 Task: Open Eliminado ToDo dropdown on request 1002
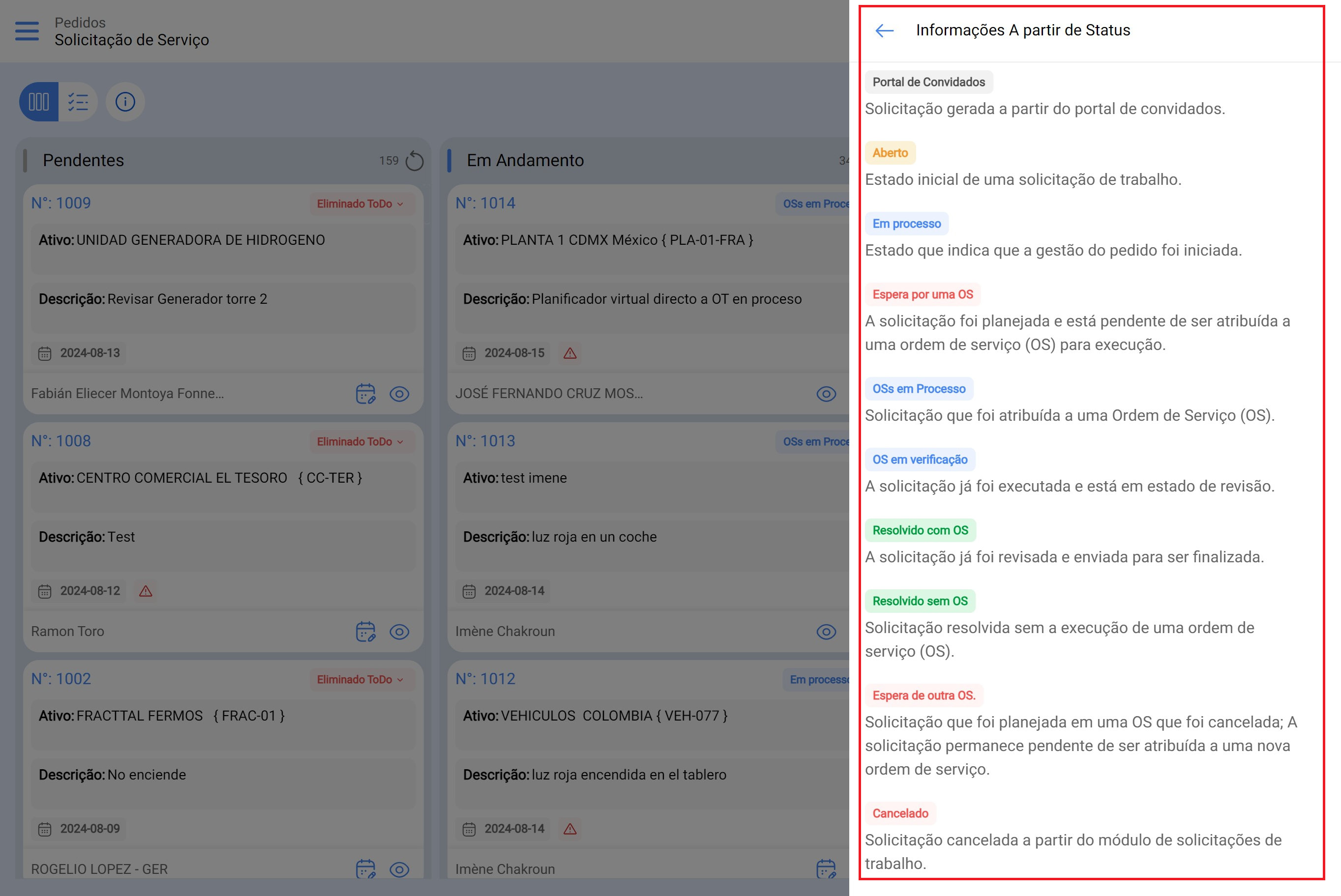click(x=361, y=679)
